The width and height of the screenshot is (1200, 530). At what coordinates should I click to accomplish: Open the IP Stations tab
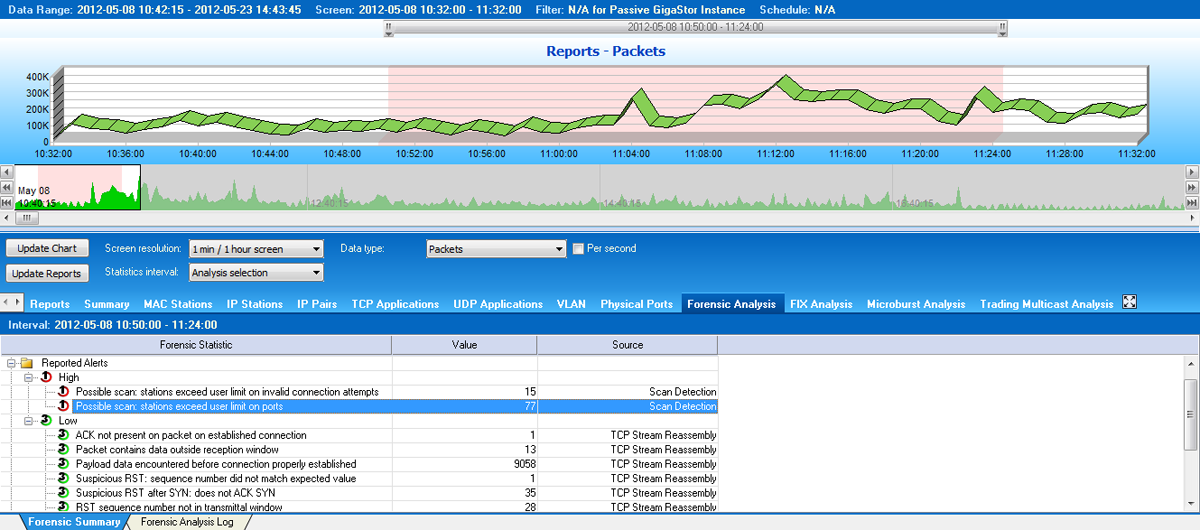click(254, 304)
